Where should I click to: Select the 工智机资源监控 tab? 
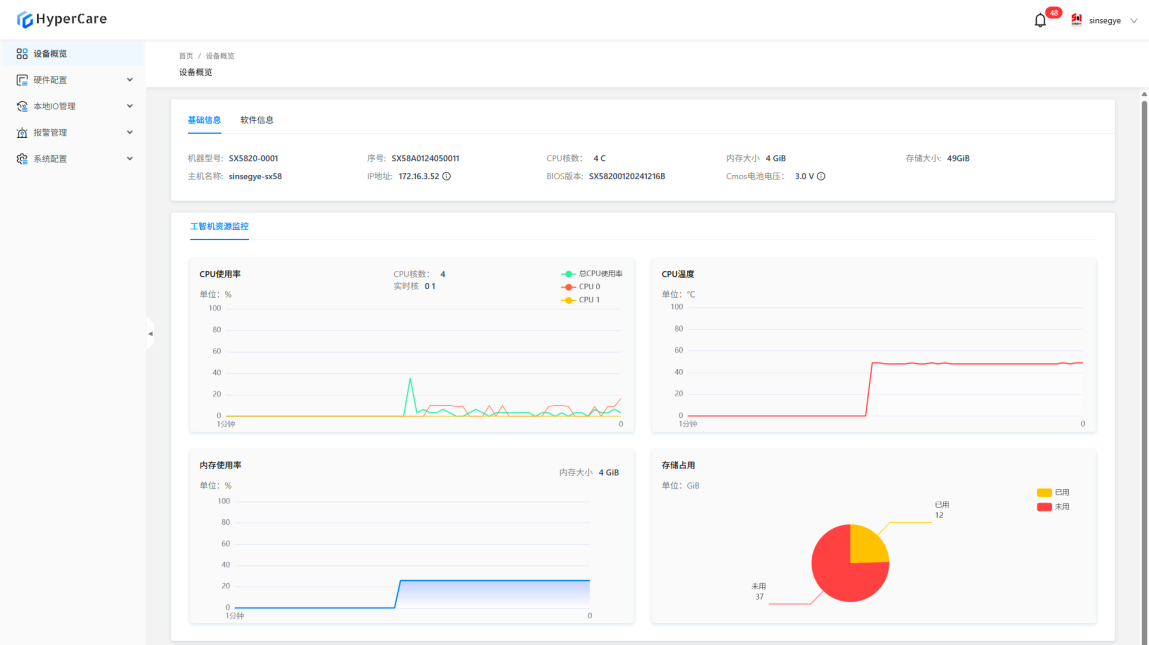tap(219, 227)
